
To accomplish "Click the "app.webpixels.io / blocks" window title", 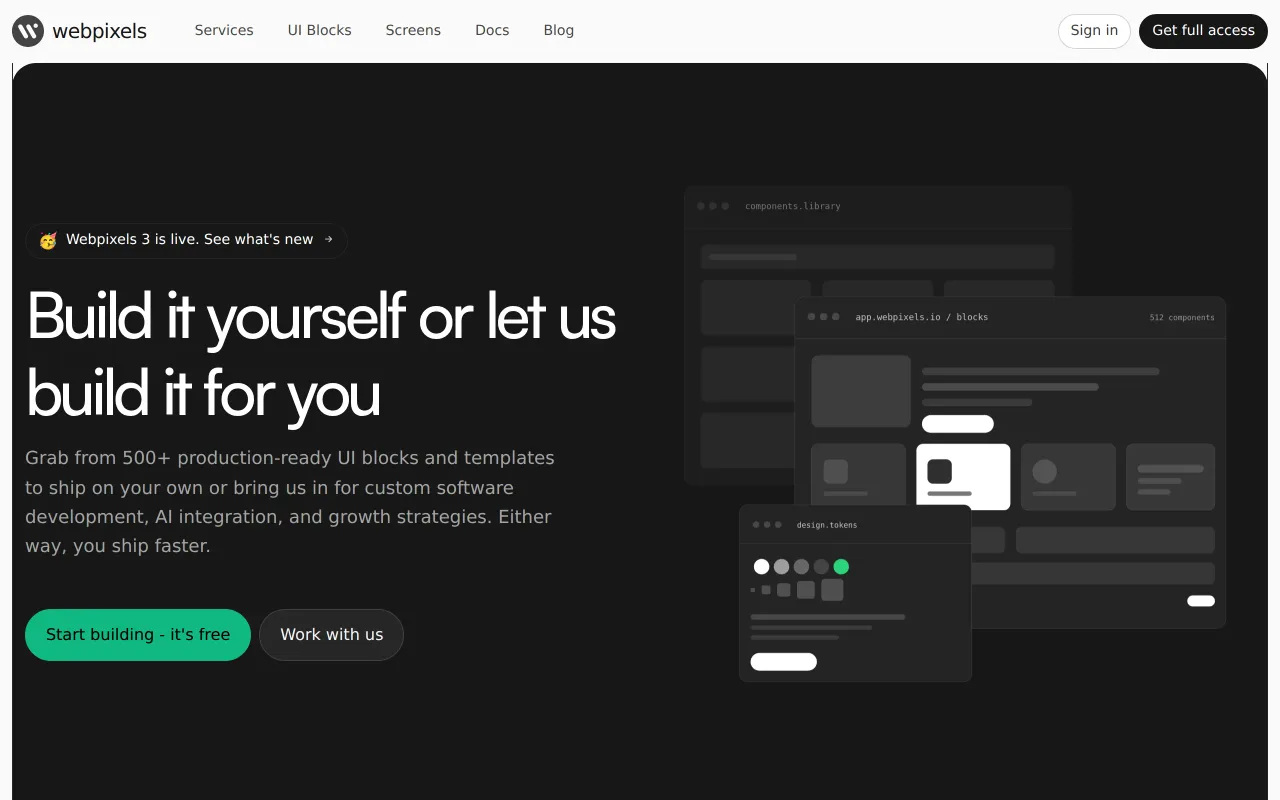I will [x=922, y=317].
